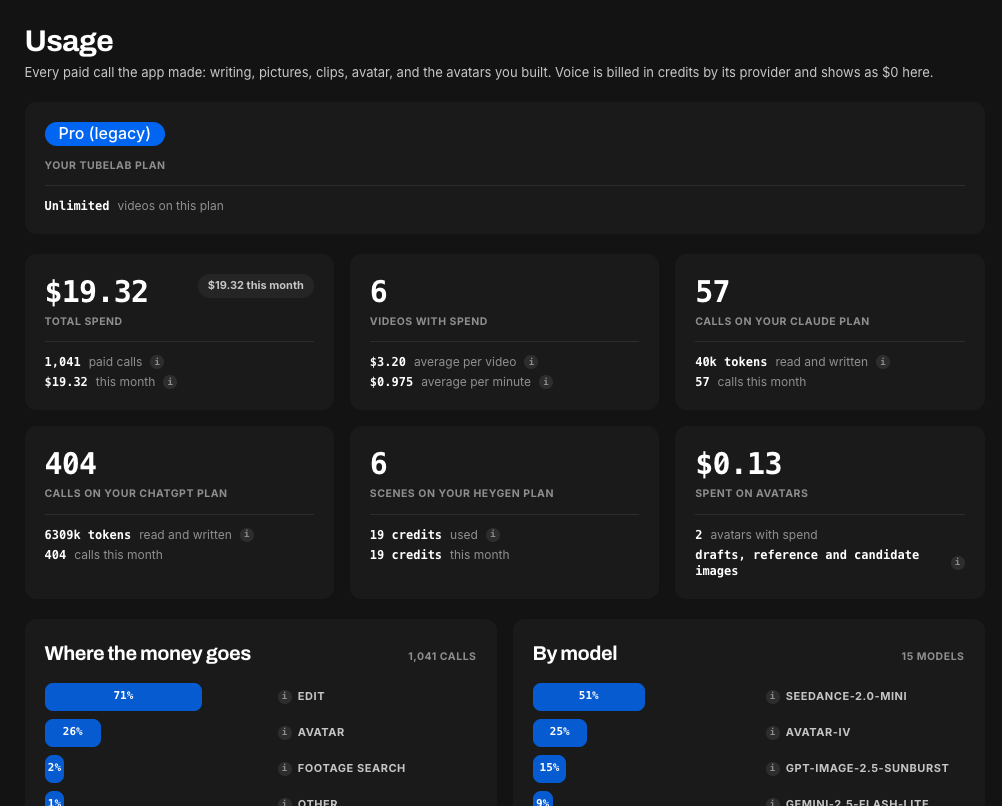The image size is (1002, 806).
Task: Click the '404 calls this month' text
Action: click(104, 555)
